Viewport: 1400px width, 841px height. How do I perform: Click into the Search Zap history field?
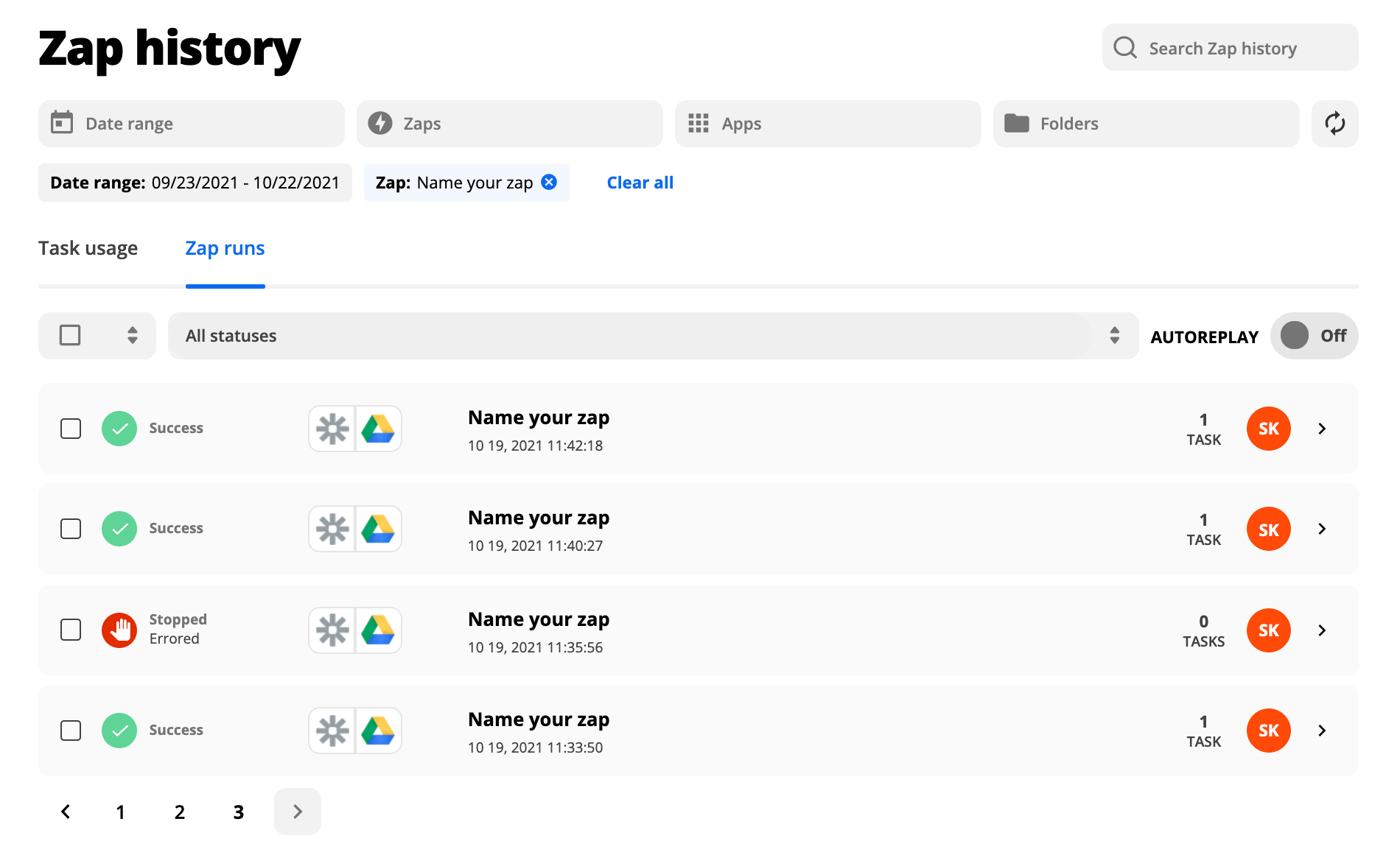tap(1231, 48)
